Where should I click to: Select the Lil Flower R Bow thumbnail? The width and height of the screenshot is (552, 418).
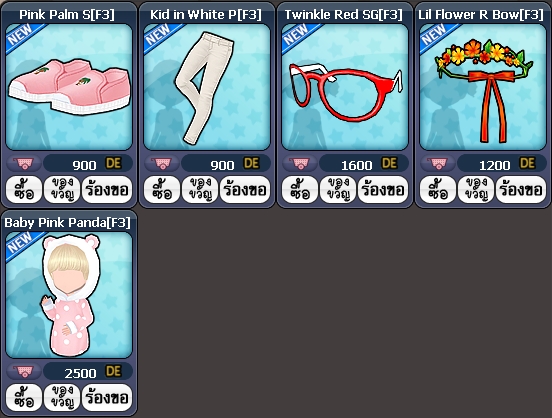(x=483, y=87)
